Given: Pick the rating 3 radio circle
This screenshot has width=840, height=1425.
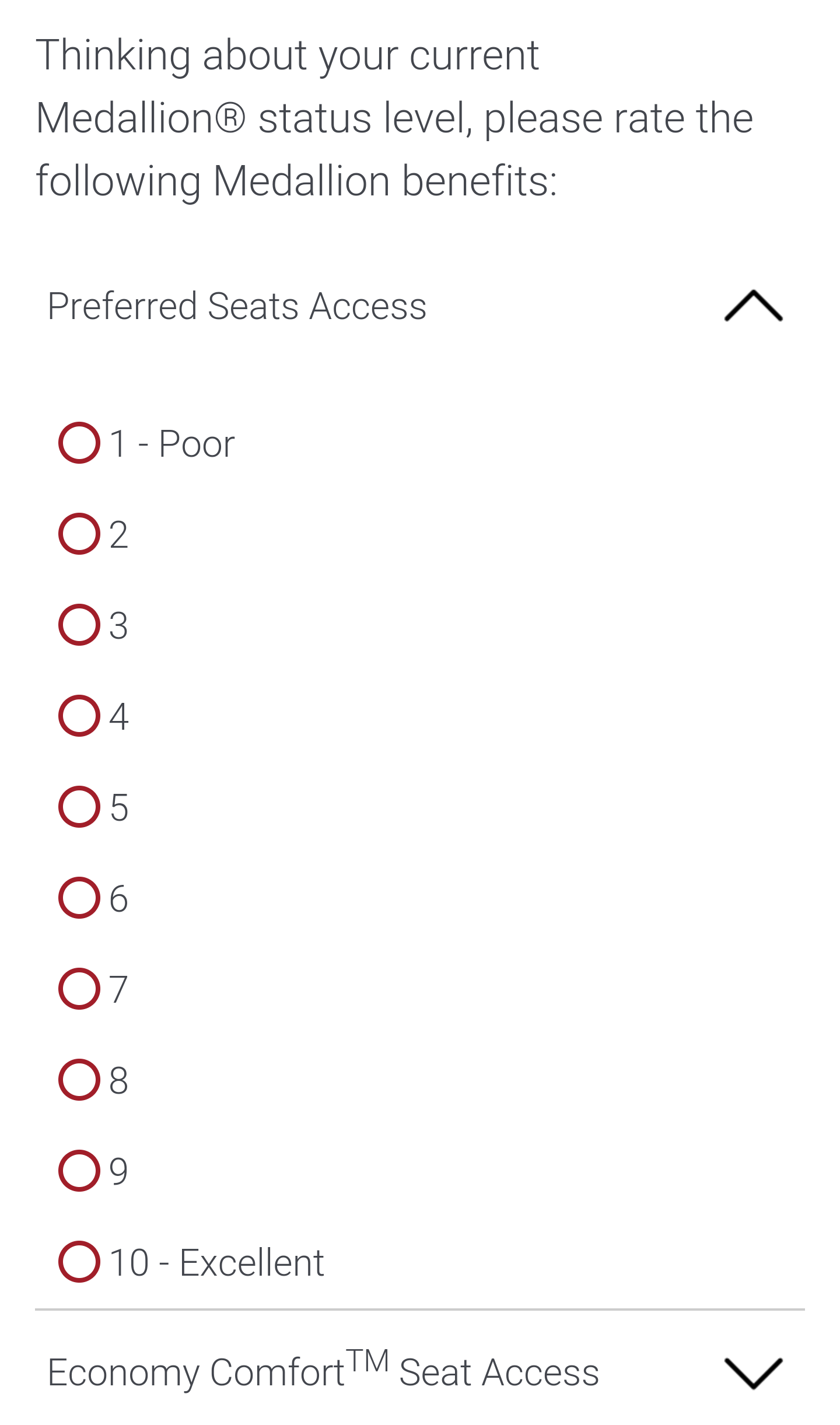Looking at the screenshot, I should [x=79, y=625].
